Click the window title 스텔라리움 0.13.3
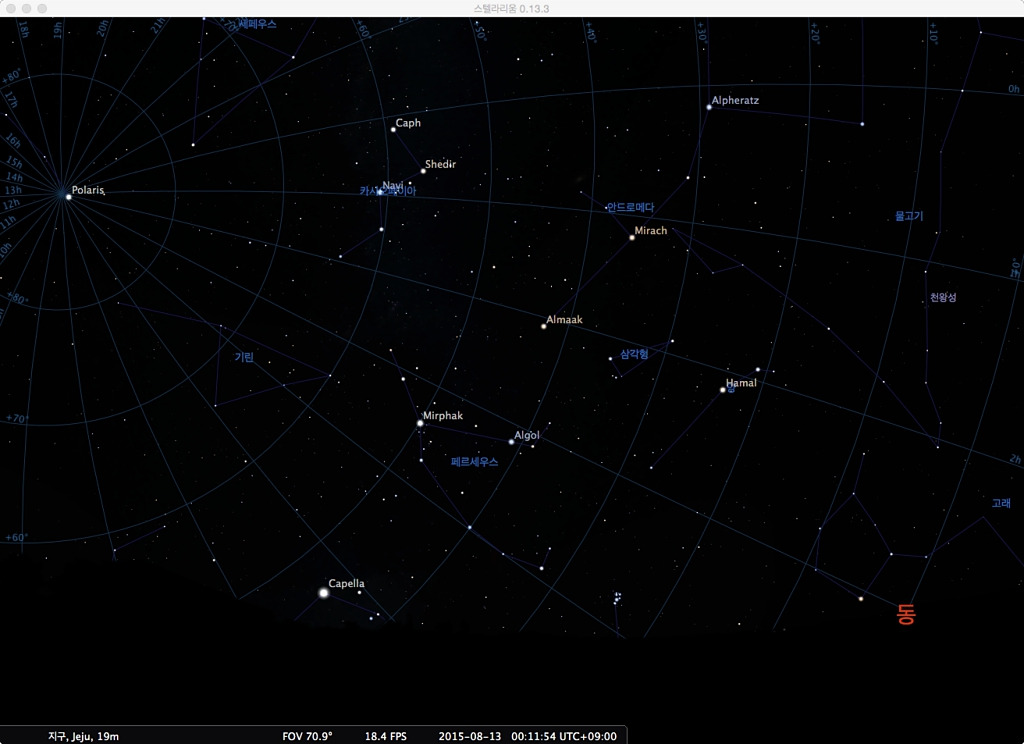Screen dimensions: 1024x744 (511, 8)
